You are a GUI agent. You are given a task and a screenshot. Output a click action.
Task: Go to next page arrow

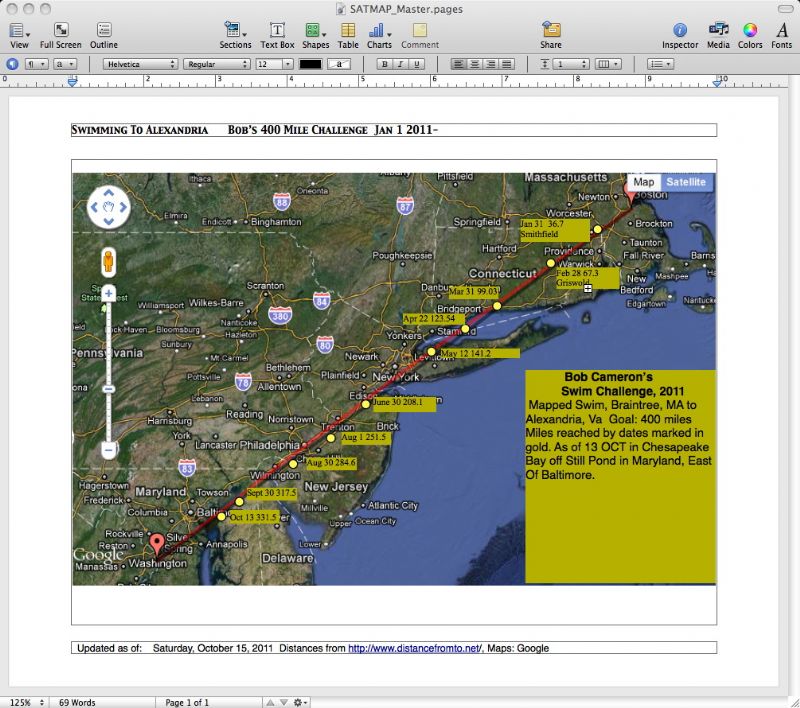(284, 702)
